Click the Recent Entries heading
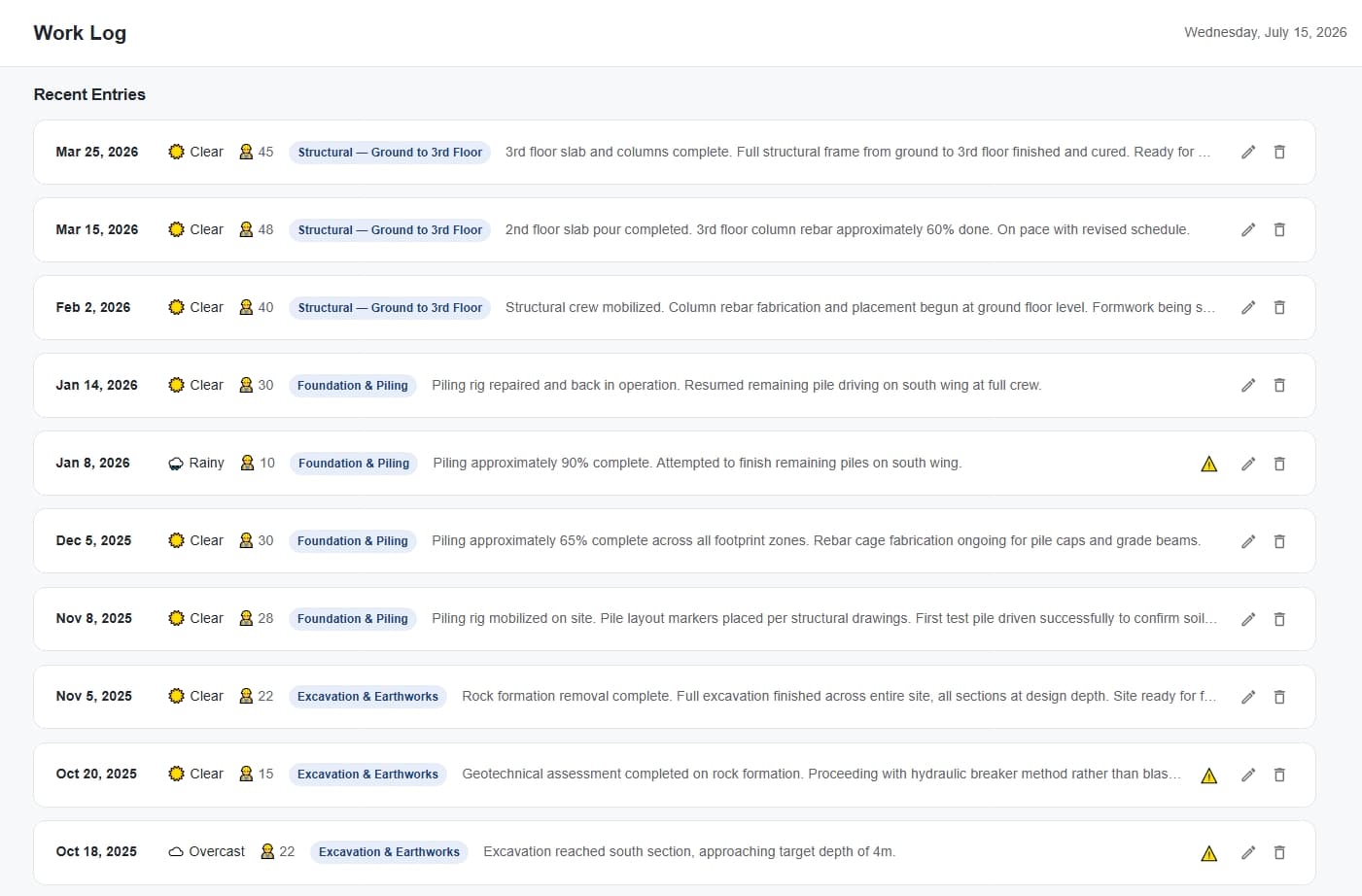Viewport: 1362px width, 896px height. [89, 94]
